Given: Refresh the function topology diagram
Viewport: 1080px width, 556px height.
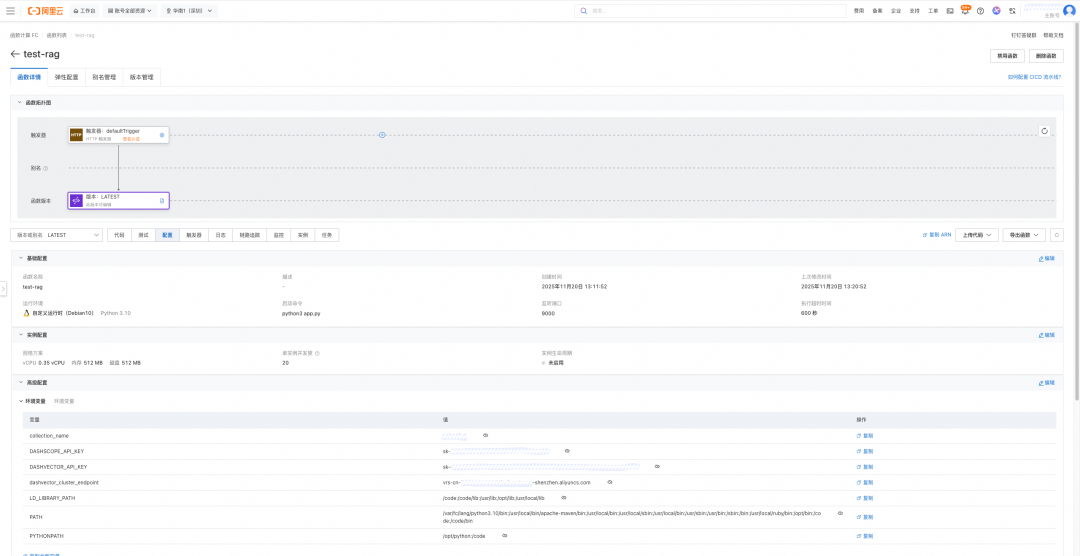Looking at the screenshot, I should [x=1044, y=130].
